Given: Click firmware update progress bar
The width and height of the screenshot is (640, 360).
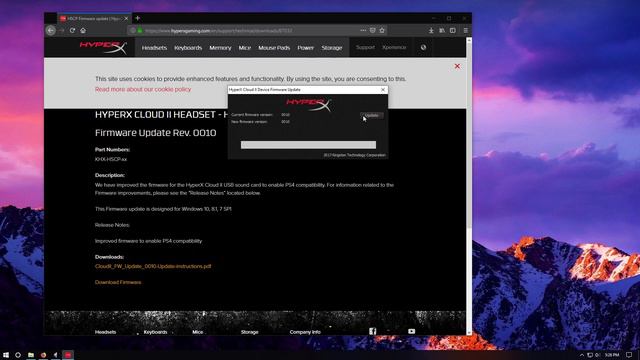Looking at the screenshot, I should pyautogui.click(x=308, y=144).
